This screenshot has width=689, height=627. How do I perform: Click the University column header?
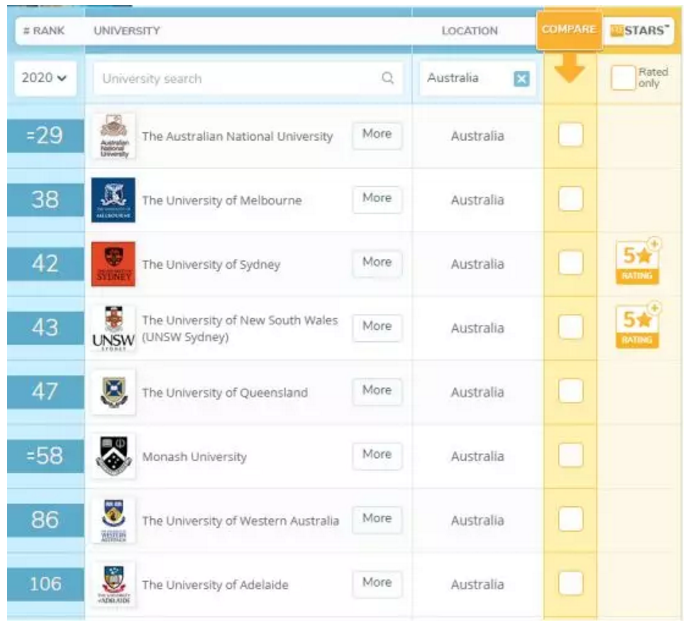[x=127, y=31]
